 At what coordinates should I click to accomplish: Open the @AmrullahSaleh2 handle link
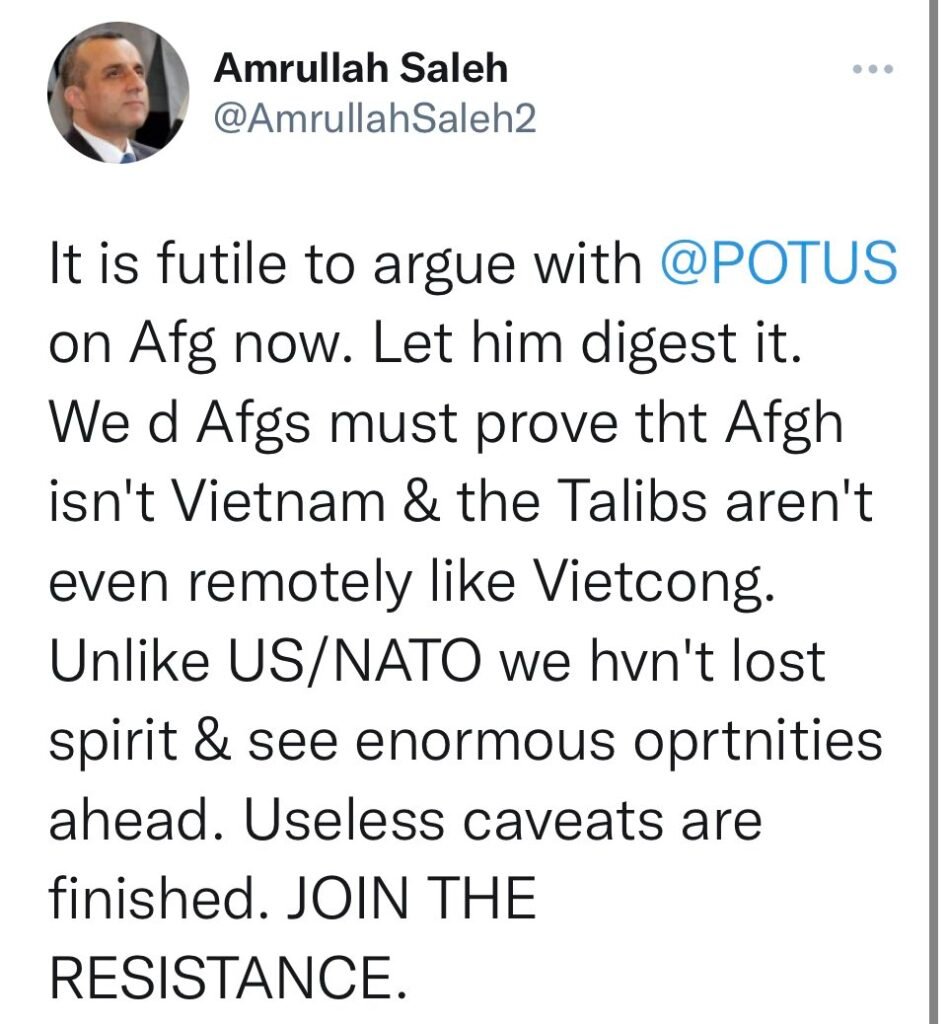[x=375, y=118]
